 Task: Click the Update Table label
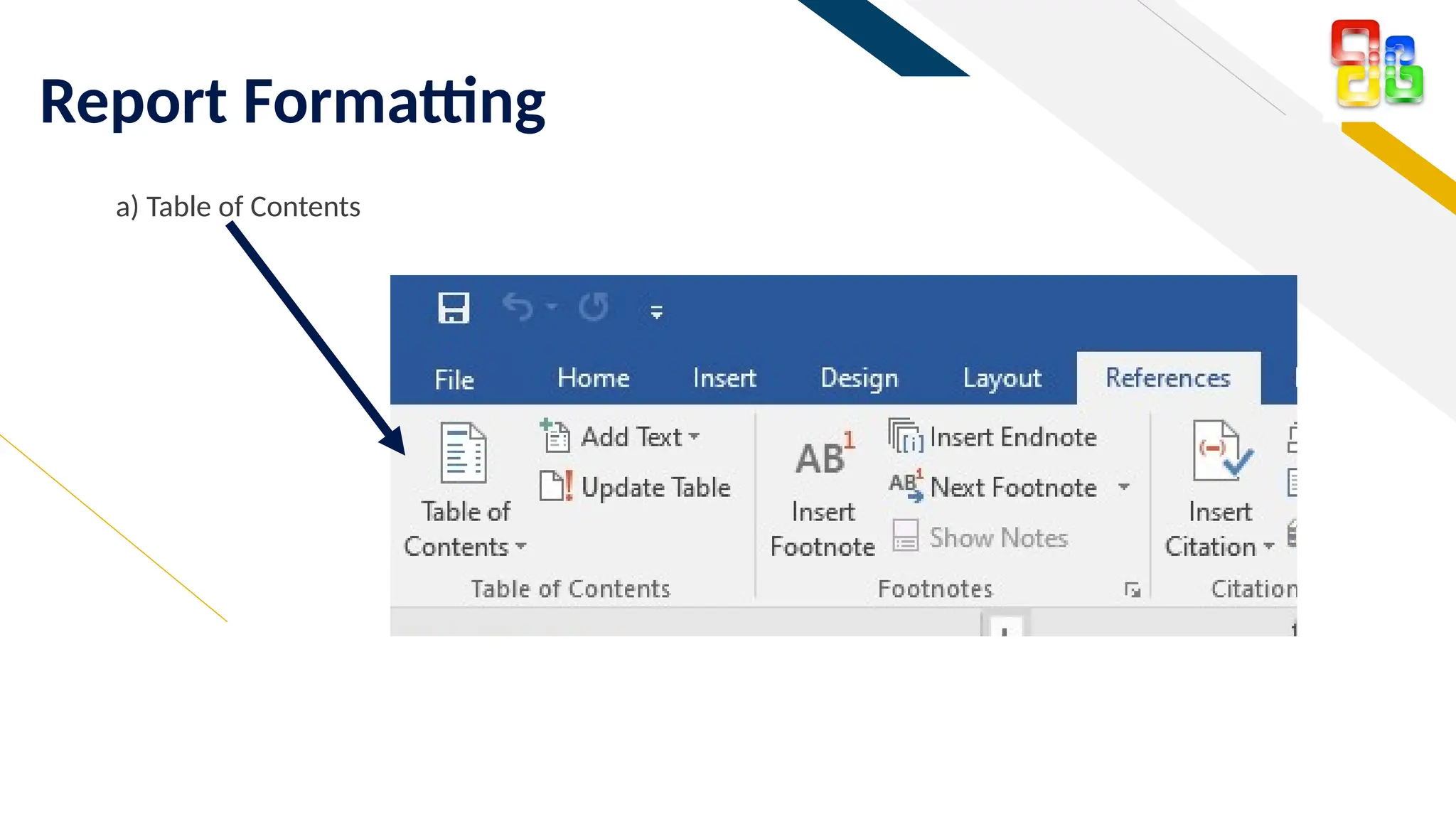656,488
